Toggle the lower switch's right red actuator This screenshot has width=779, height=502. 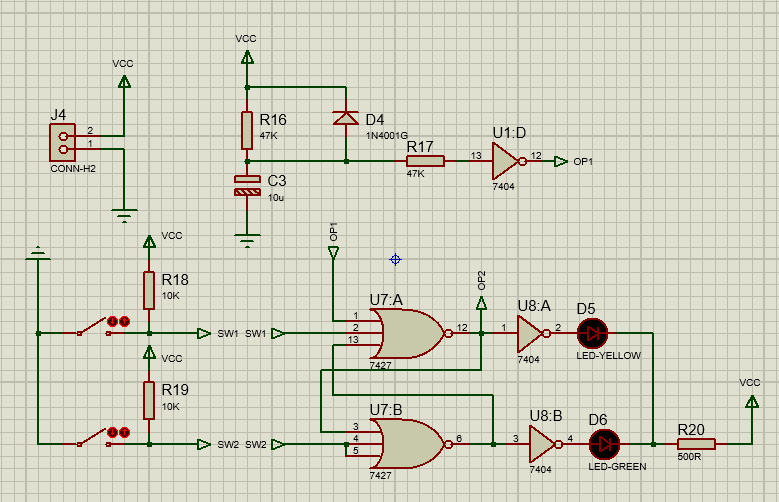(124, 432)
